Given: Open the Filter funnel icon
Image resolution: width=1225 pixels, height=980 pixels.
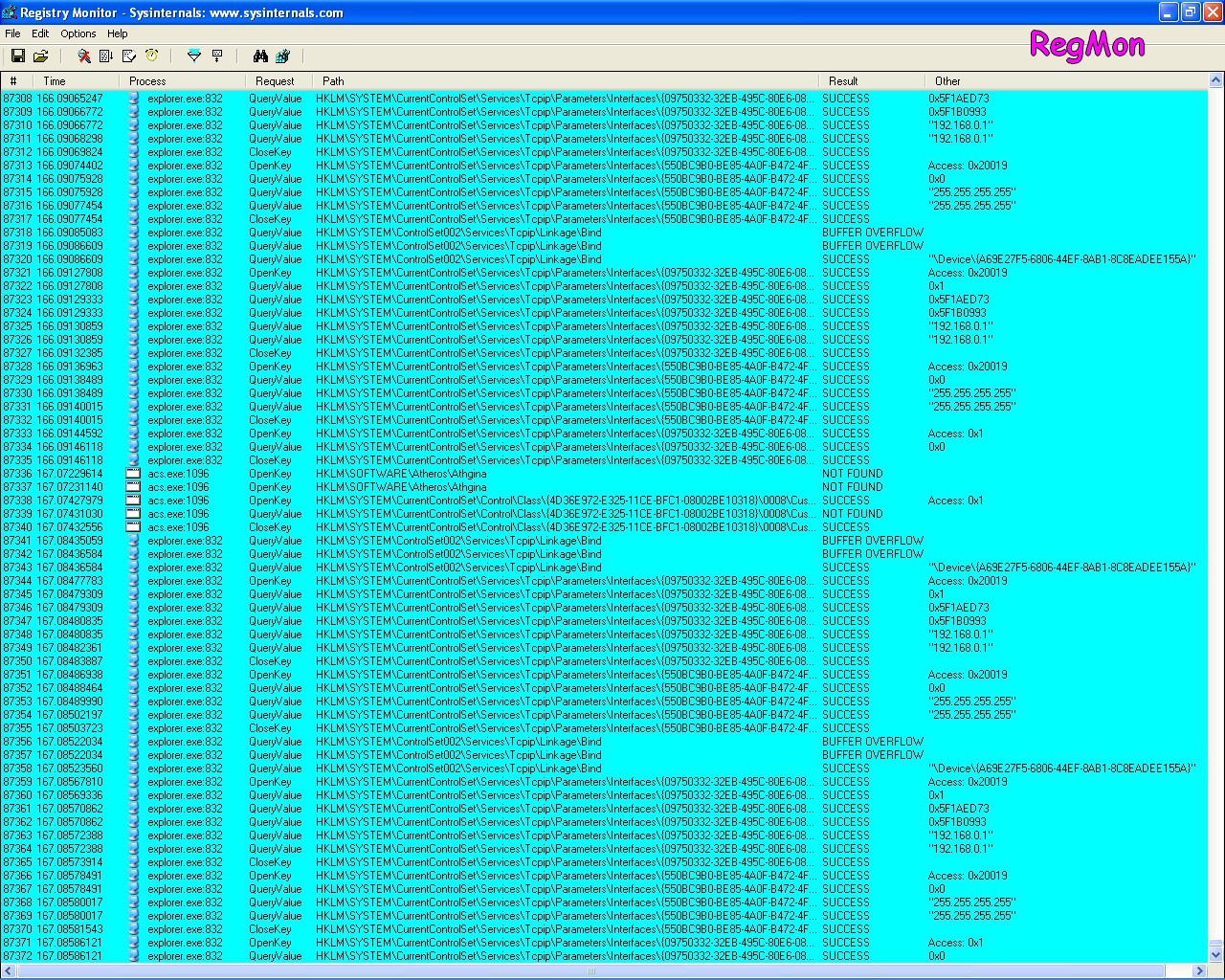Looking at the screenshot, I should (x=194, y=56).
